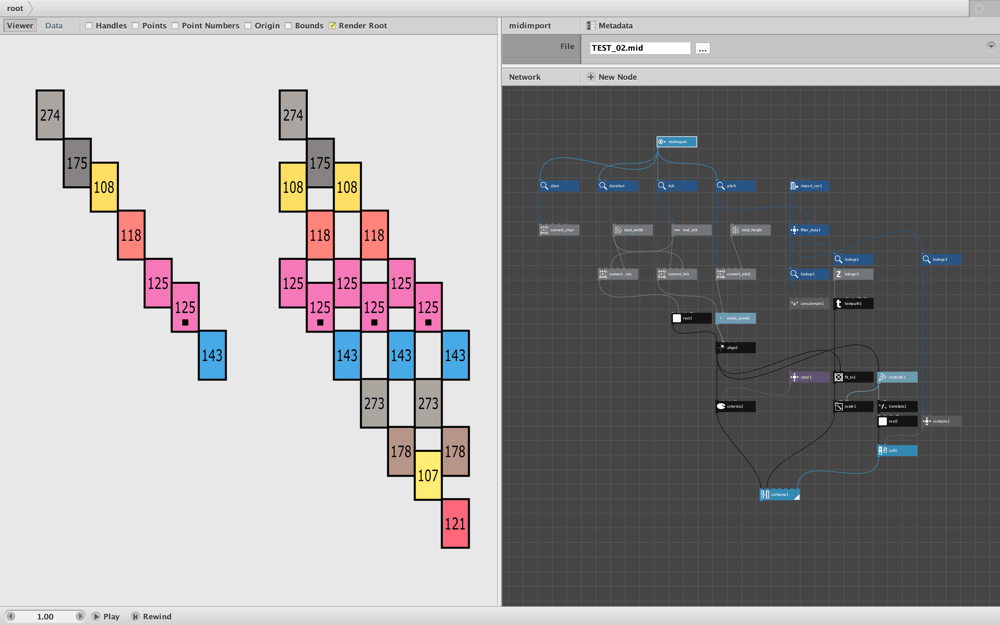Select the total_height node

[751, 230]
